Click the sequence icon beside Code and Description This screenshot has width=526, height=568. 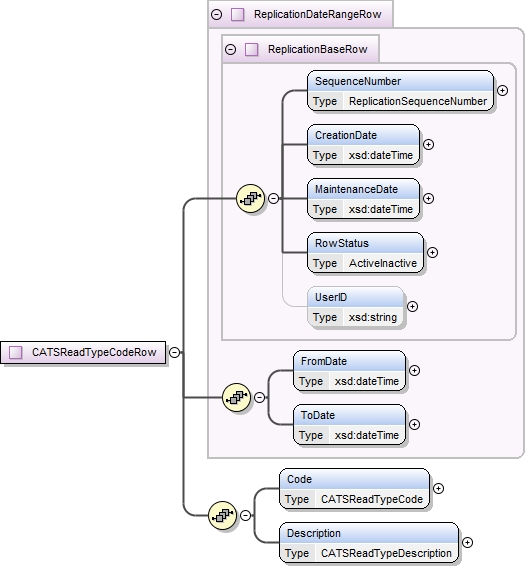point(222,515)
